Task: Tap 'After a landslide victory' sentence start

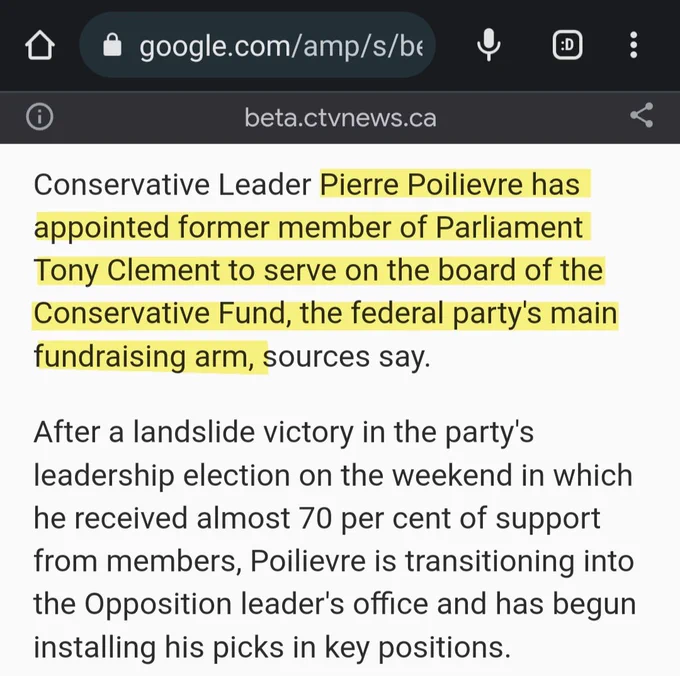Action: (193, 432)
